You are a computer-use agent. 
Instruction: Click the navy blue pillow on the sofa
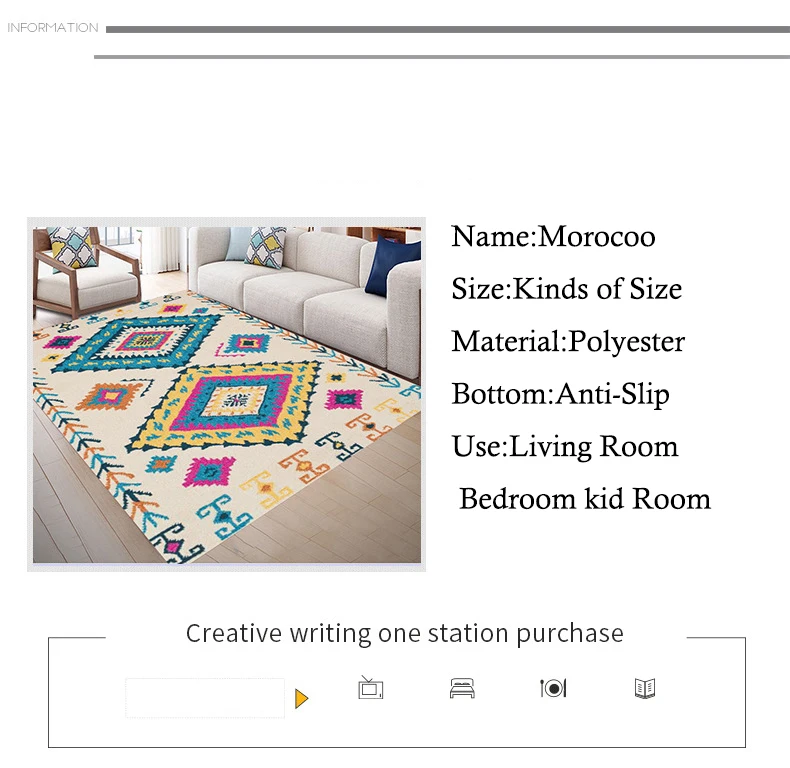click(x=392, y=266)
